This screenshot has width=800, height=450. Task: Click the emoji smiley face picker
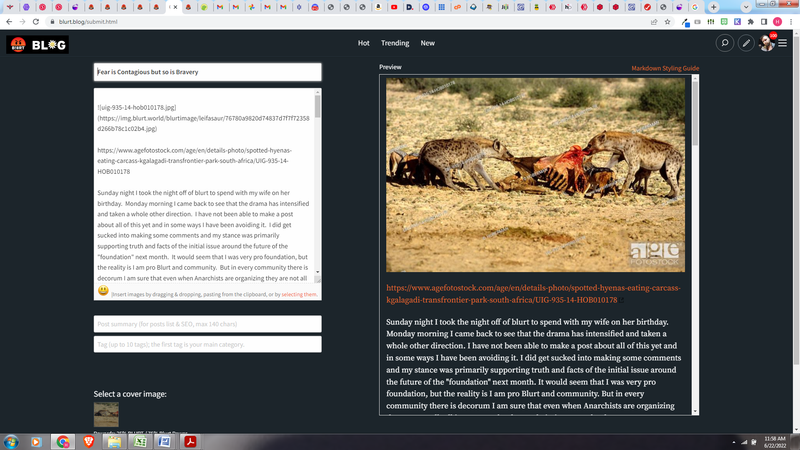pos(103,290)
